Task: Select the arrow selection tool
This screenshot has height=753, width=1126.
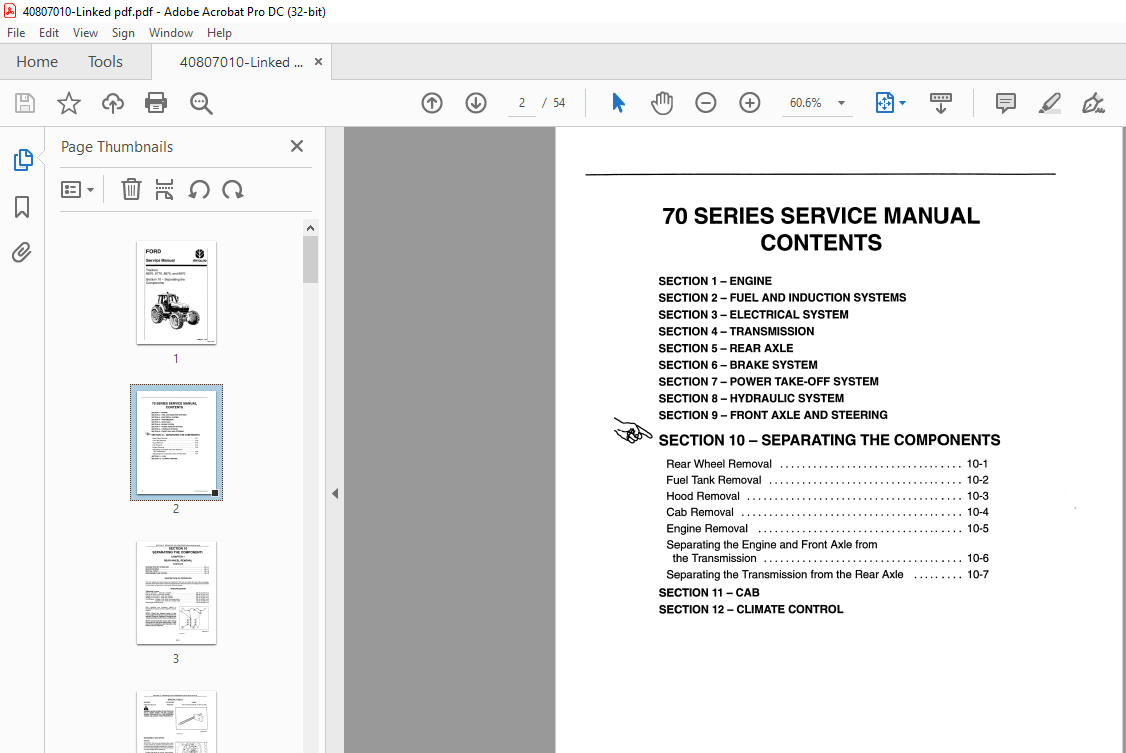Action: click(x=618, y=103)
